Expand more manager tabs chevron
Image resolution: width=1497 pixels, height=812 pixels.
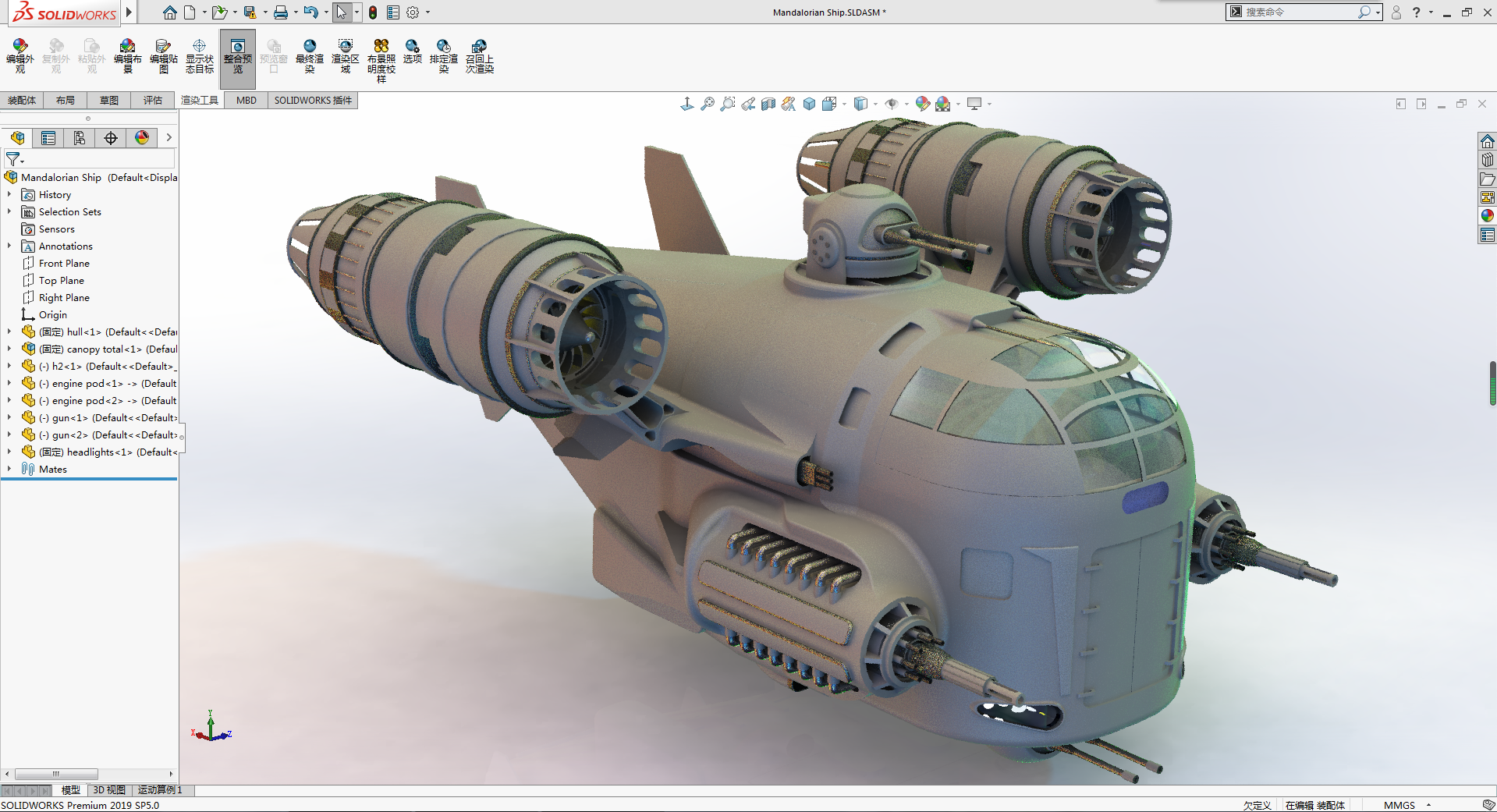169,138
